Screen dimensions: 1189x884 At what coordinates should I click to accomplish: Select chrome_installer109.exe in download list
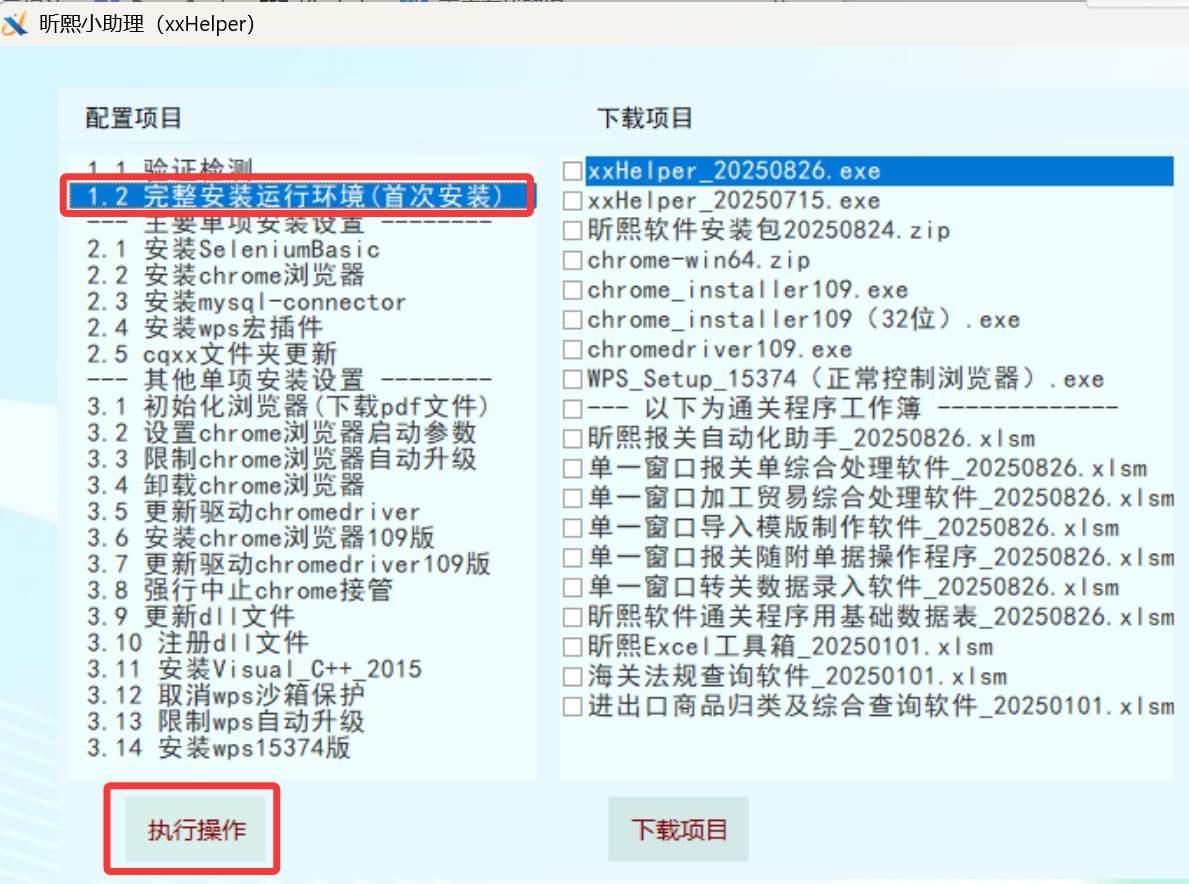click(x=747, y=290)
